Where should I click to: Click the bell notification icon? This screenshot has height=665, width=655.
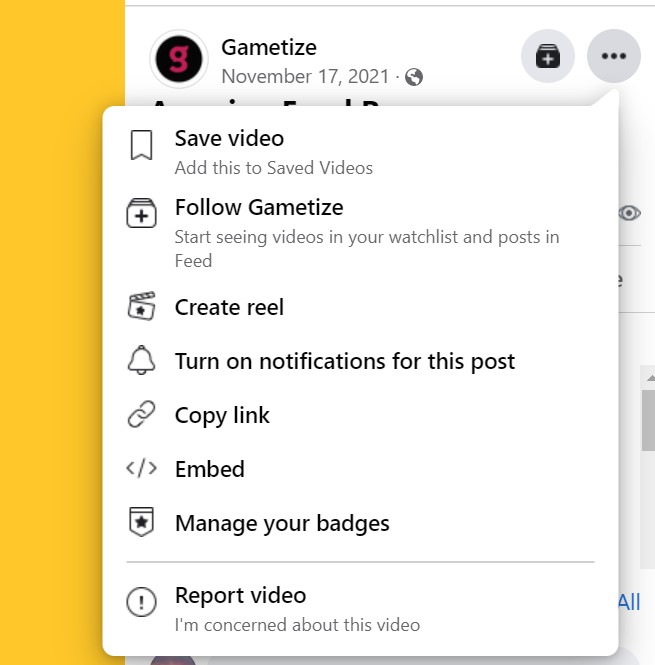click(x=141, y=360)
